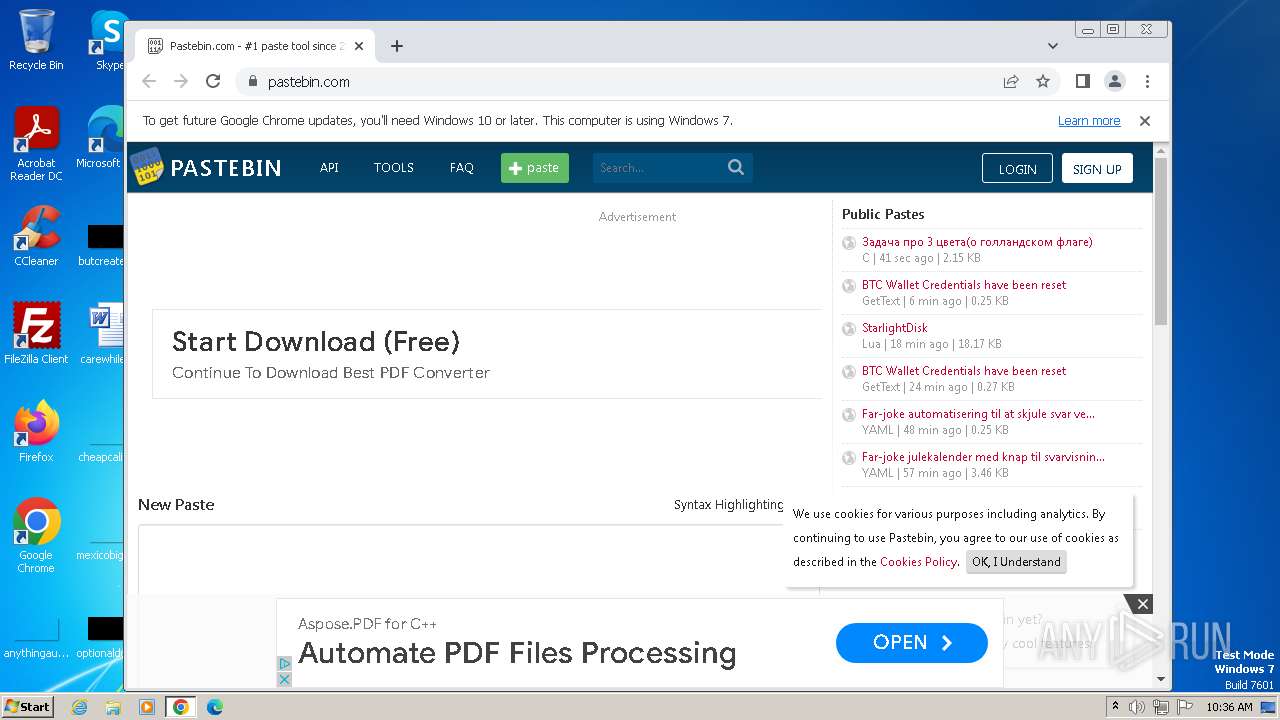Click Start Download (Free) ad
The height and width of the screenshot is (720, 1280).
click(316, 342)
